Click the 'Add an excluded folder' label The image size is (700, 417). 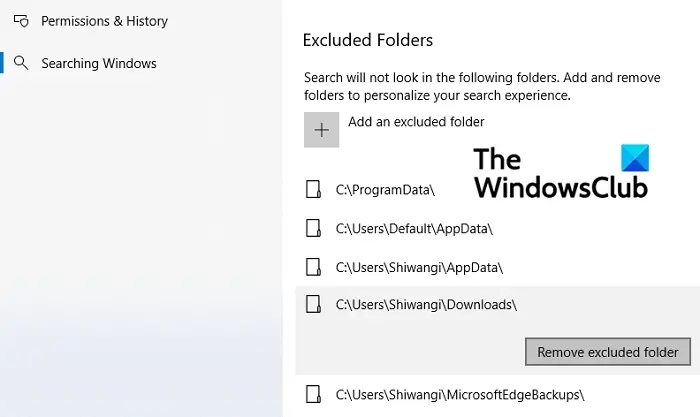point(416,122)
